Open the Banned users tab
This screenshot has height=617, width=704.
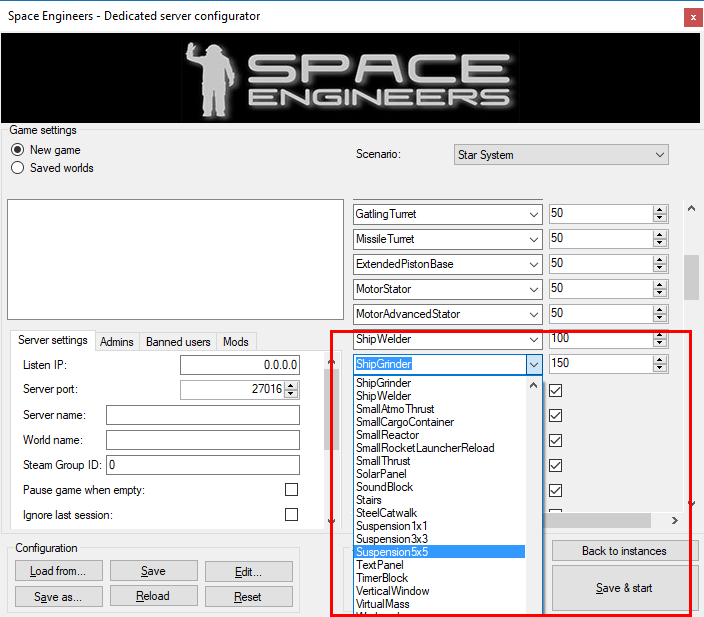(178, 342)
